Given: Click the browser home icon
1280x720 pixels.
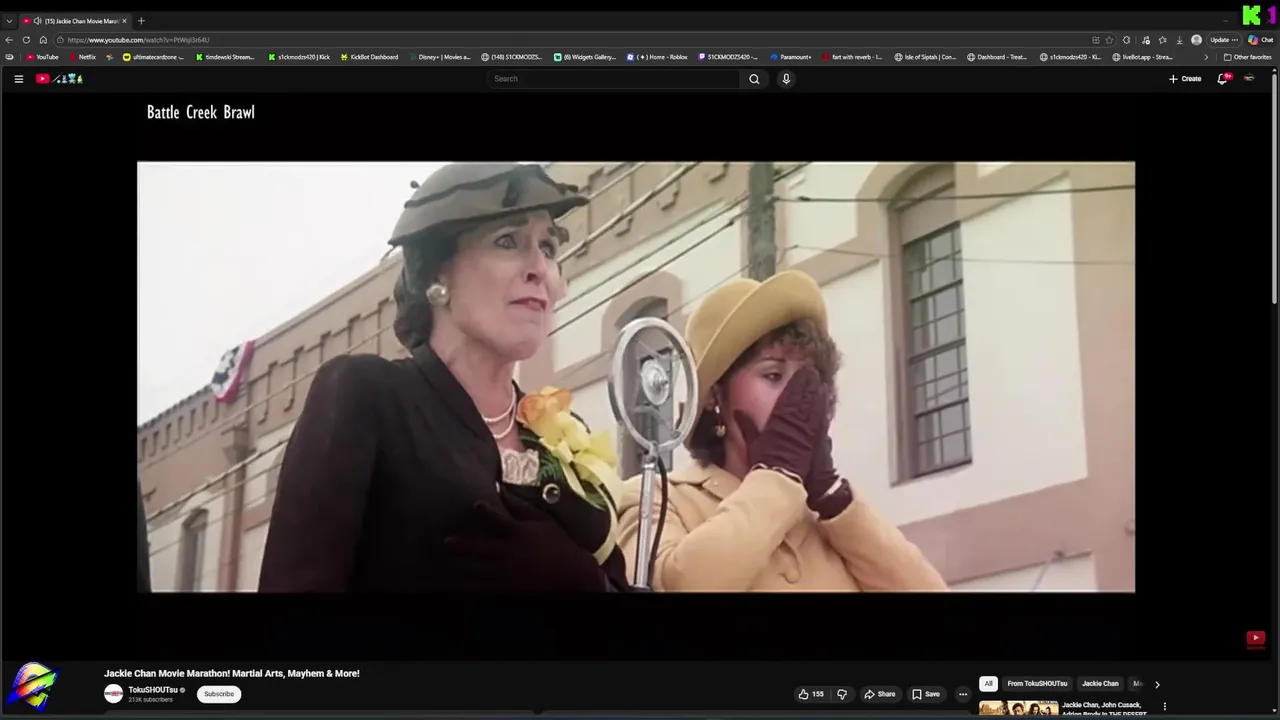Looking at the screenshot, I should (x=43, y=40).
